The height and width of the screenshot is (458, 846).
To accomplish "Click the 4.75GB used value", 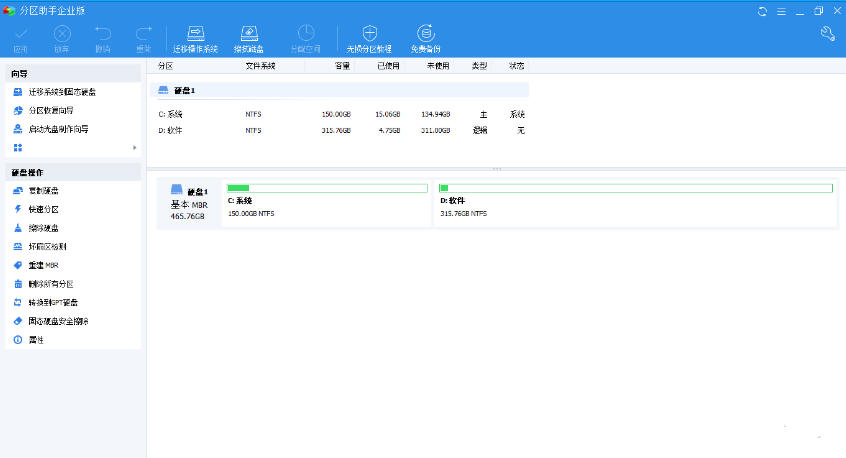I will tap(390, 131).
